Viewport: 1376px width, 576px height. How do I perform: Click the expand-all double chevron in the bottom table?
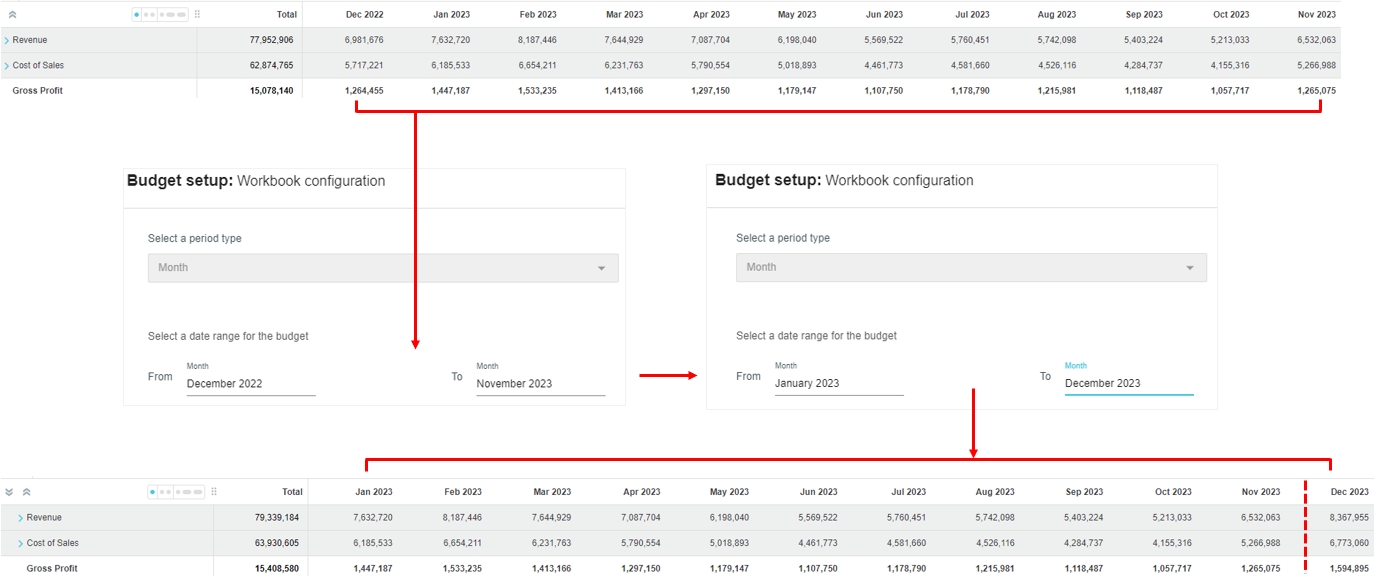coord(9,492)
